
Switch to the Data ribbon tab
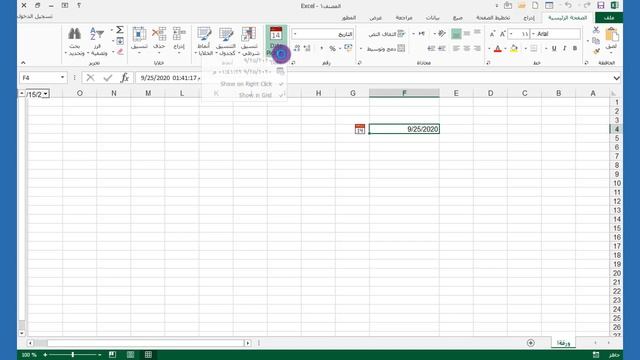432,18
